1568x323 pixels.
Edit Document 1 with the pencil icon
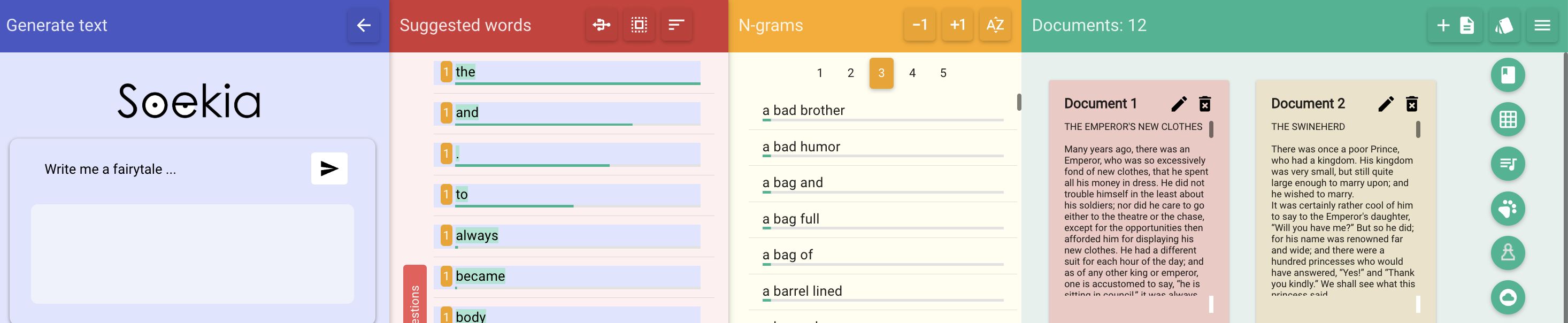coord(1179,104)
